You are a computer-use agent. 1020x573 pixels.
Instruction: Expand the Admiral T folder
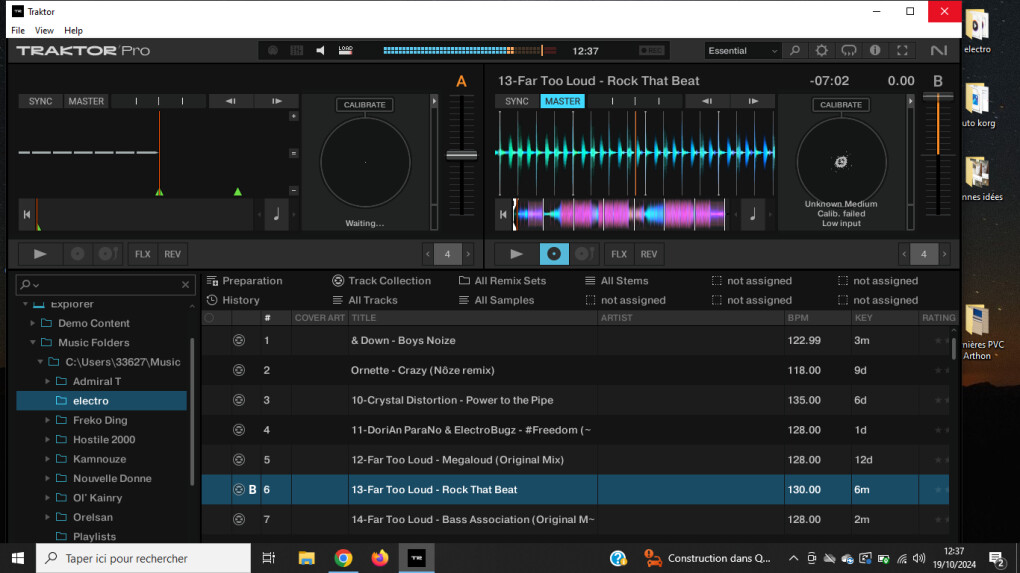pos(47,381)
